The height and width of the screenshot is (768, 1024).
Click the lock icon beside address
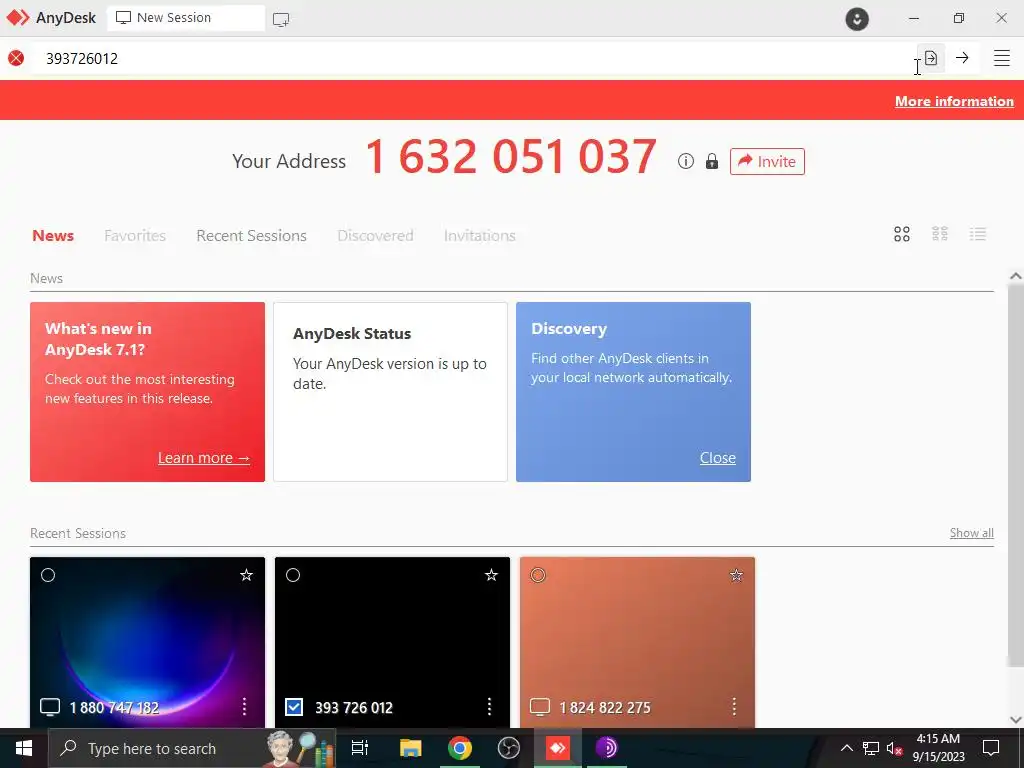712,161
